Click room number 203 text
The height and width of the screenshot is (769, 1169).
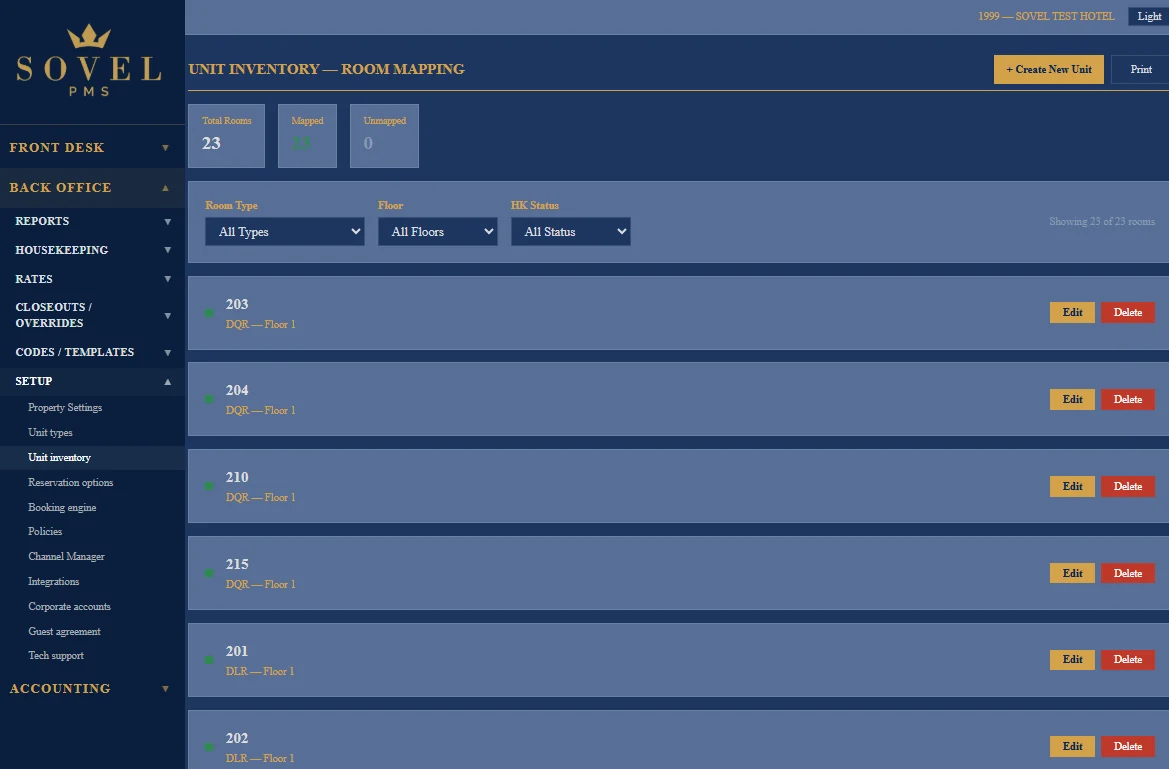tap(237, 304)
